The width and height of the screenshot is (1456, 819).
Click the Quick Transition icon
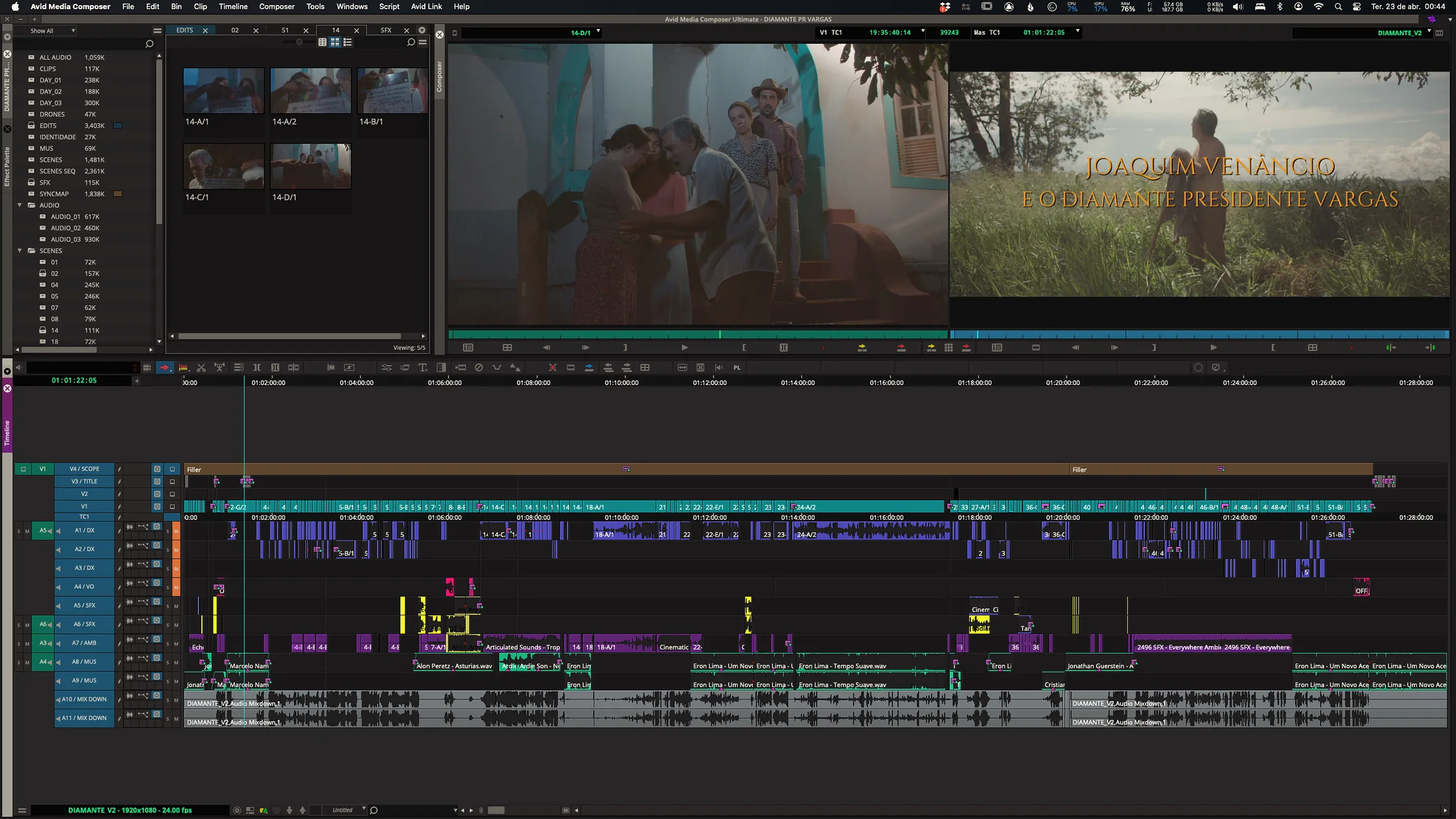(441, 368)
